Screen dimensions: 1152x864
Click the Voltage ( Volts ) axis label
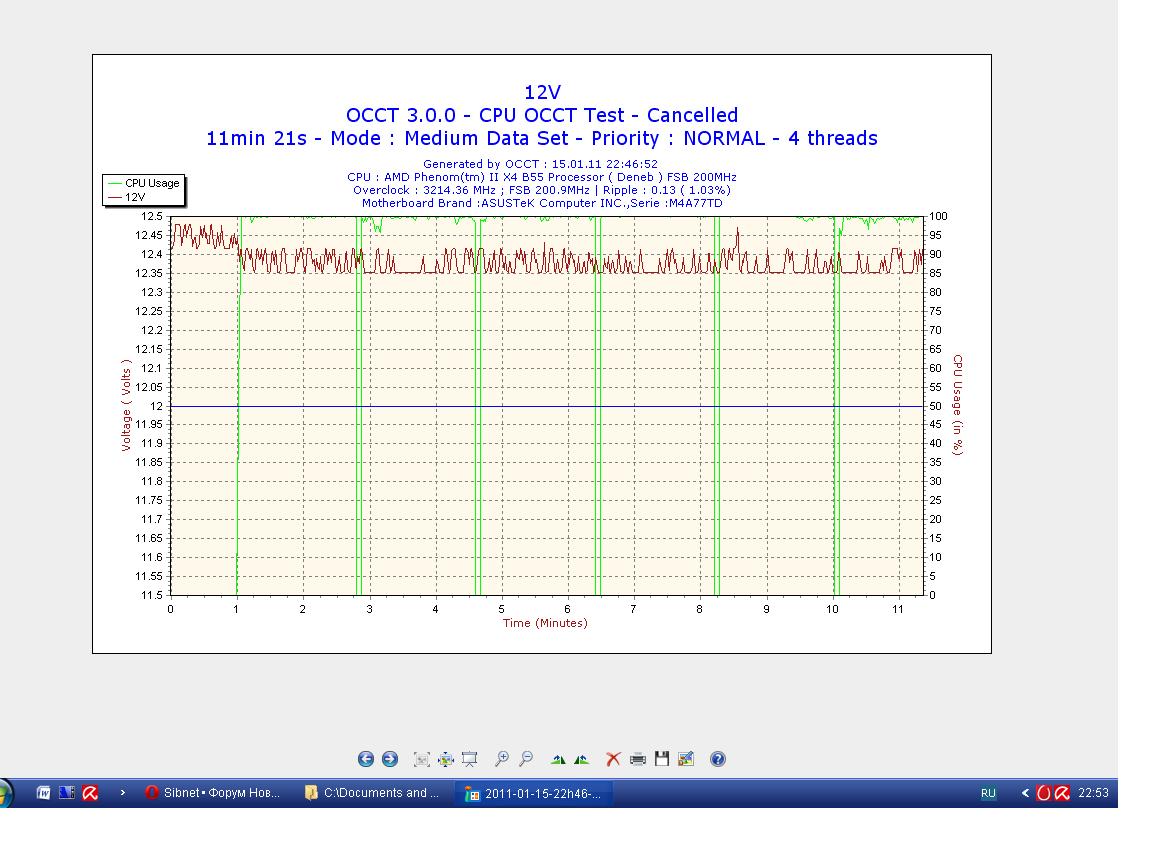pos(126,405)
